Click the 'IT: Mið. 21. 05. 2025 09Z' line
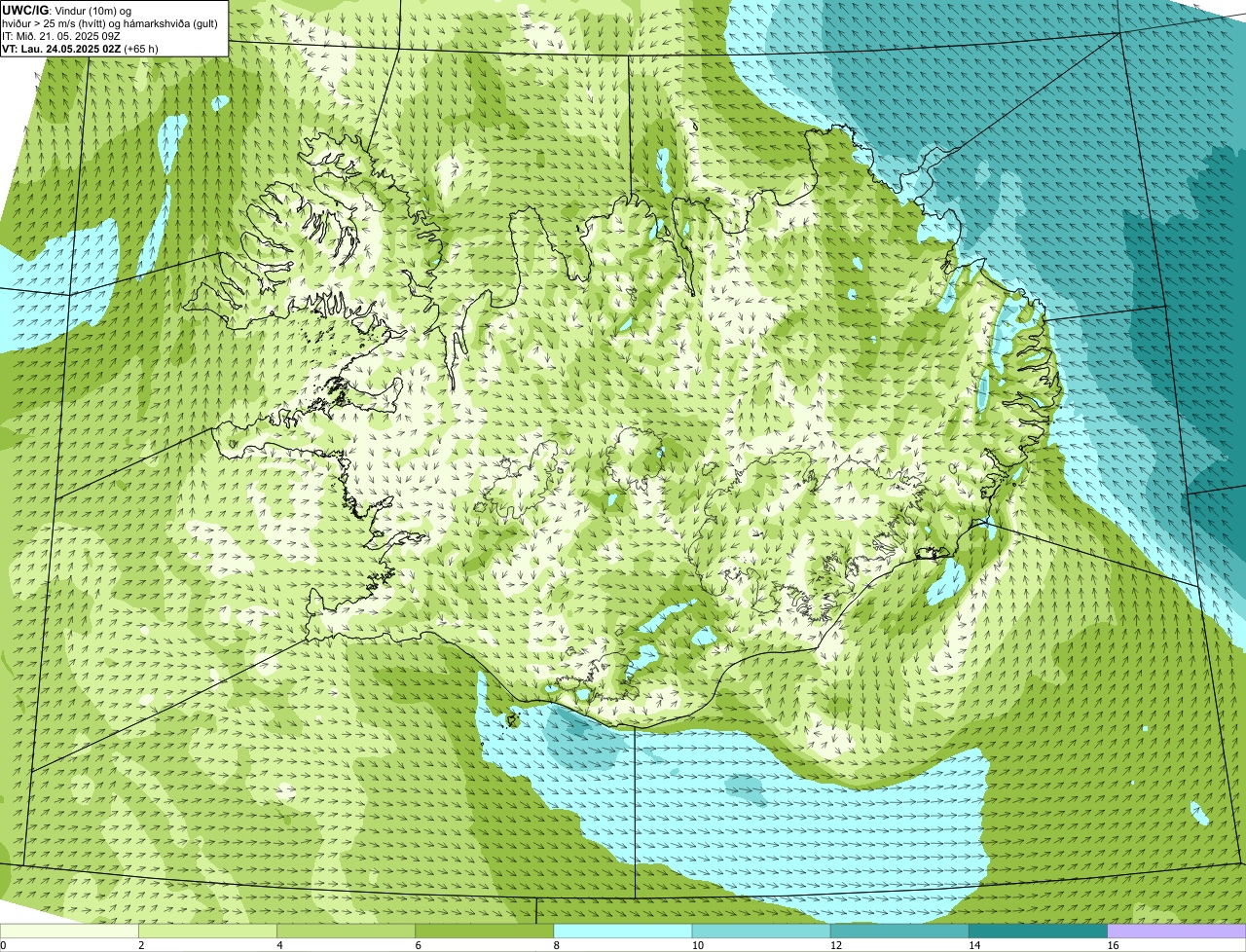1246x952 pixels. (x=61, y=36)
